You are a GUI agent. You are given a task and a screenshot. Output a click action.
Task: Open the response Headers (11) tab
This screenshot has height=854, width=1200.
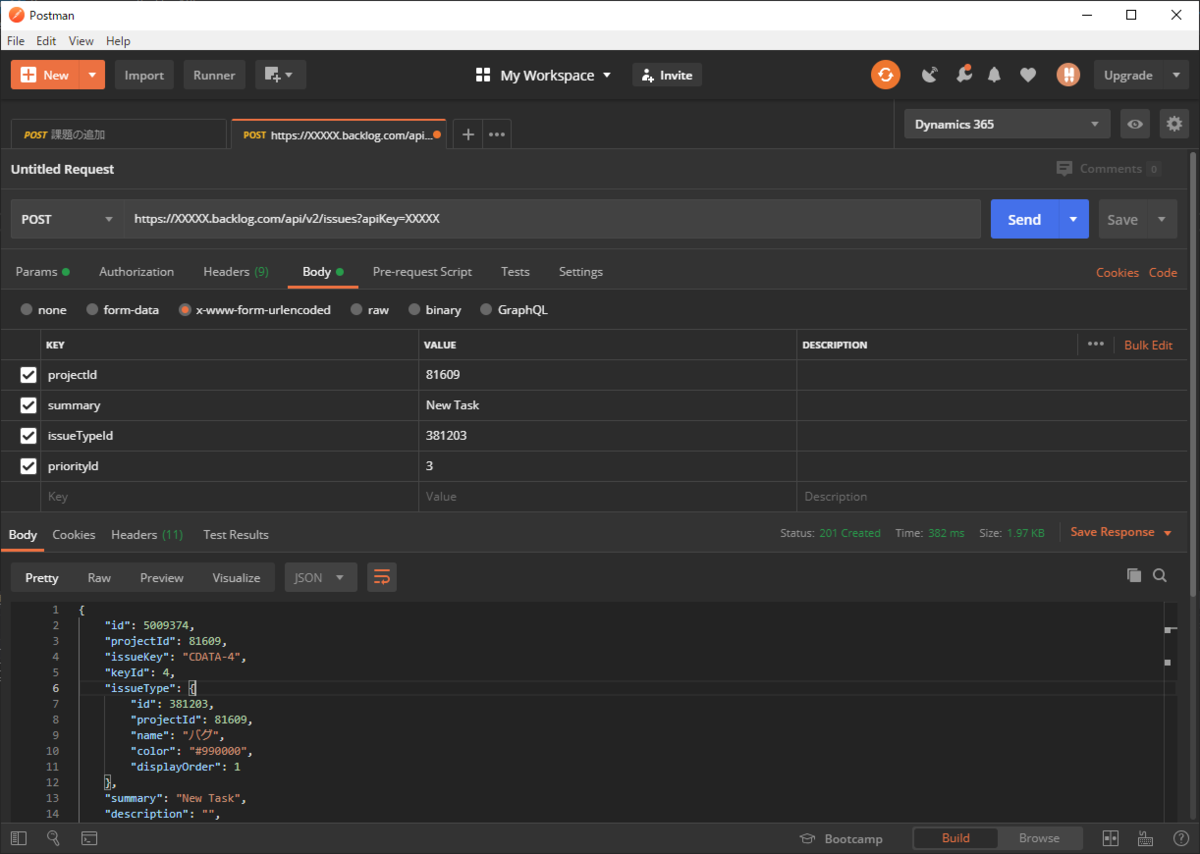point(147,534)
